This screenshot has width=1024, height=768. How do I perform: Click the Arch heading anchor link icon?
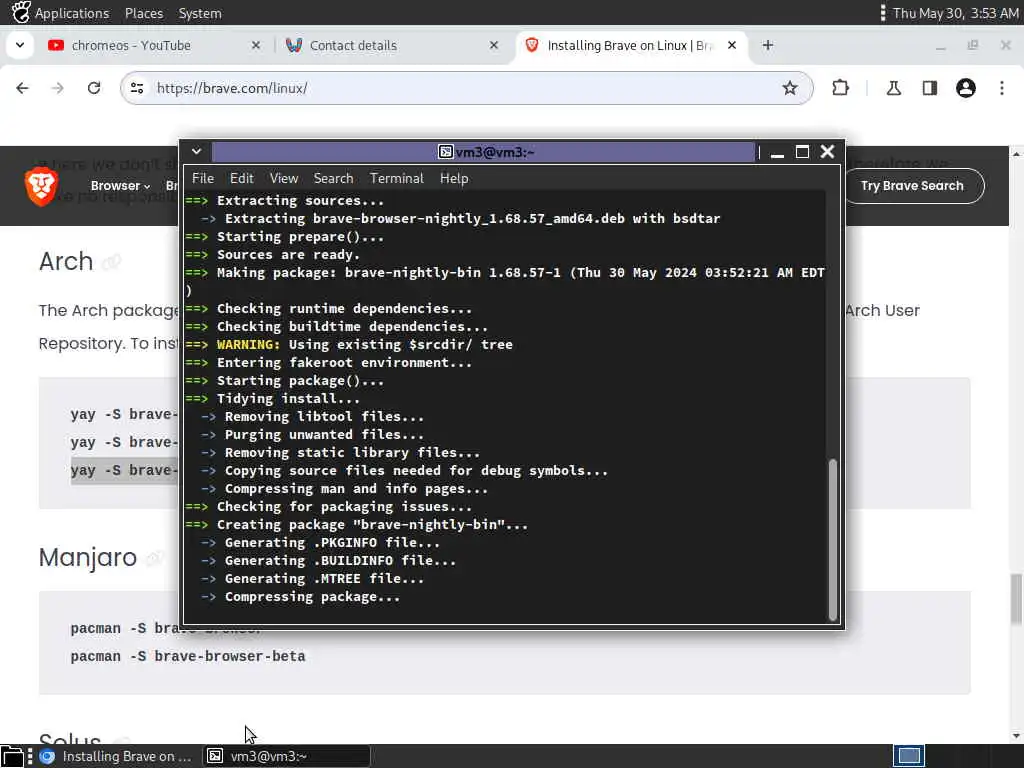point(112,263)
